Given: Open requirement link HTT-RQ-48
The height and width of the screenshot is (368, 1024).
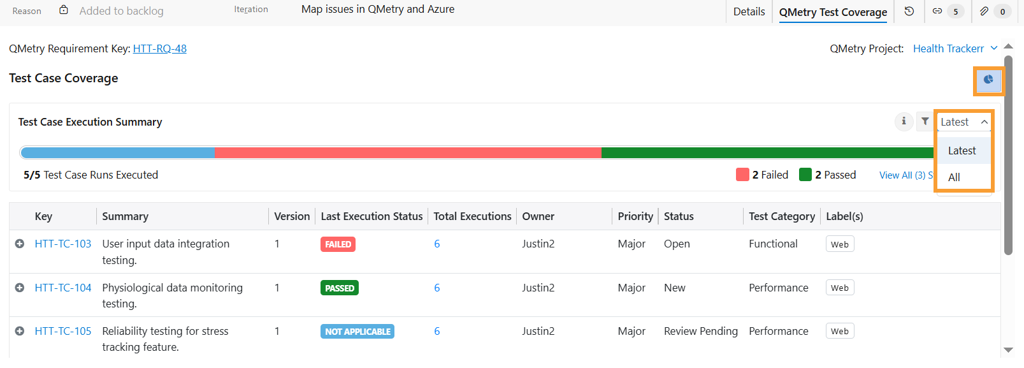Looking at the screenshot, I should click(160, 48).
